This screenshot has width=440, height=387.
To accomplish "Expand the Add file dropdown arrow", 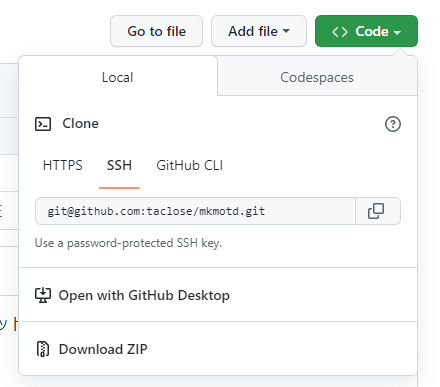I will (x=286, y=31).
